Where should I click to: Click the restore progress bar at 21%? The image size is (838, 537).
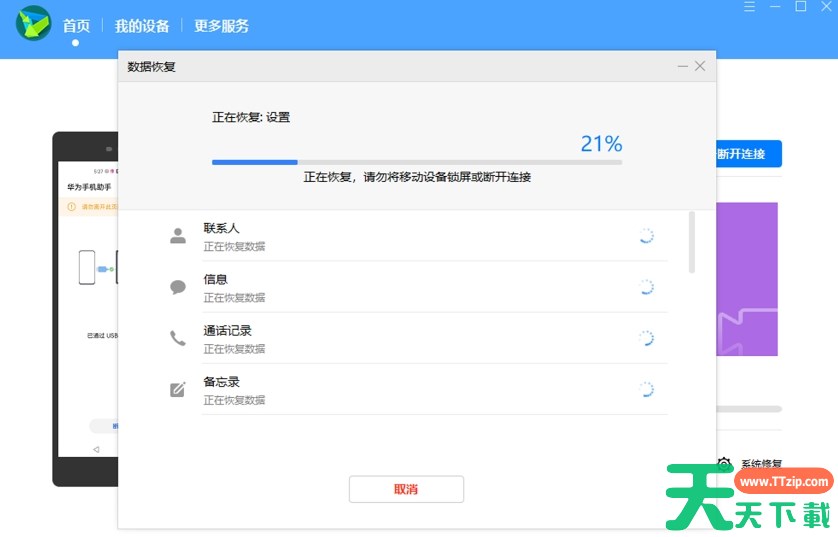(416, 162)
